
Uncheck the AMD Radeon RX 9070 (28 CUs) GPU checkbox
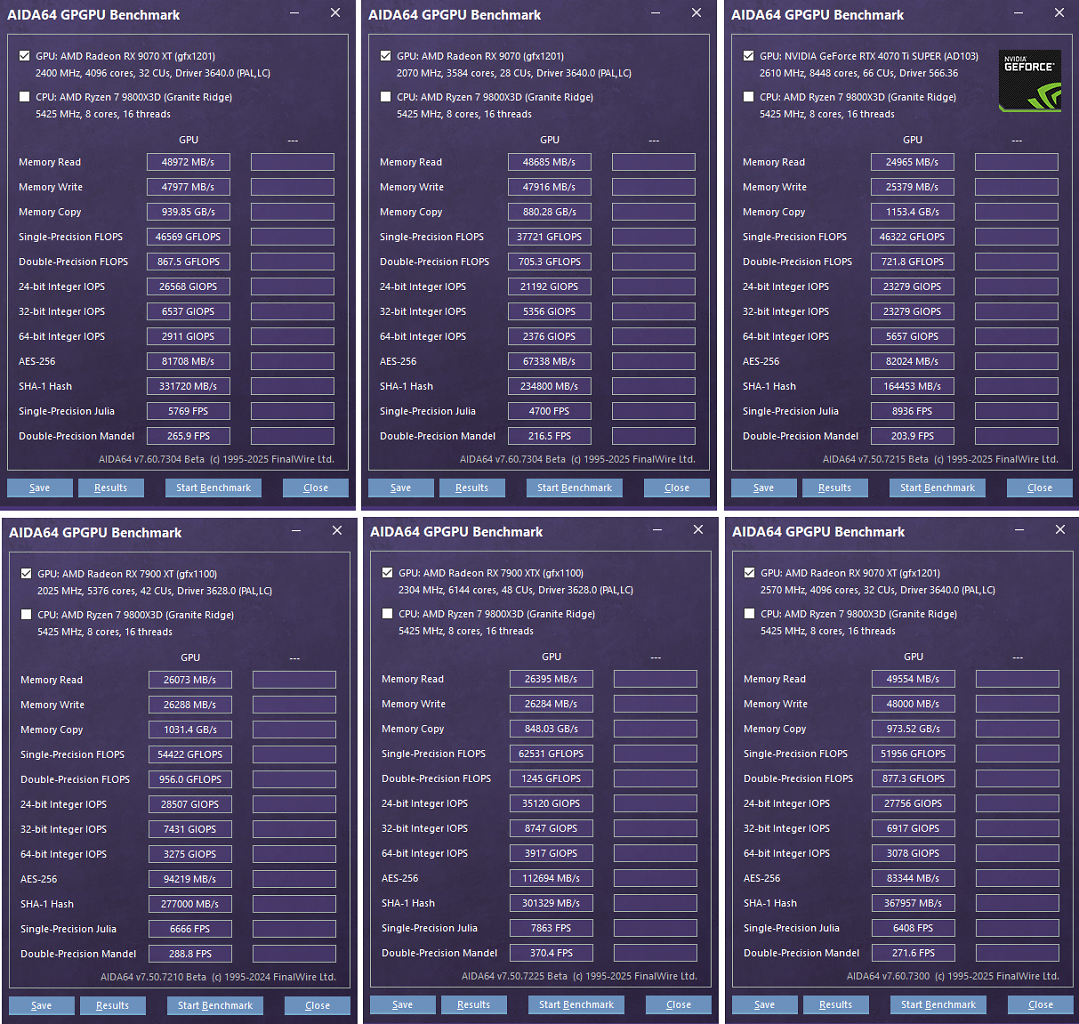click(x=386, y=56)
